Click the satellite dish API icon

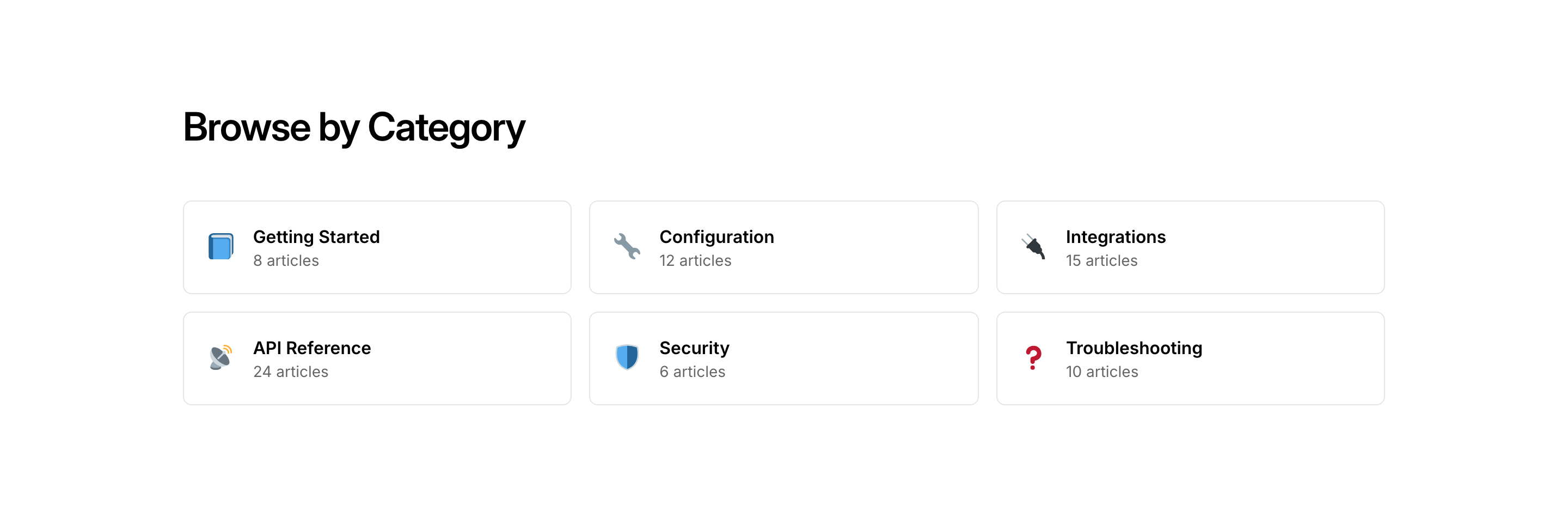(220, 357)
